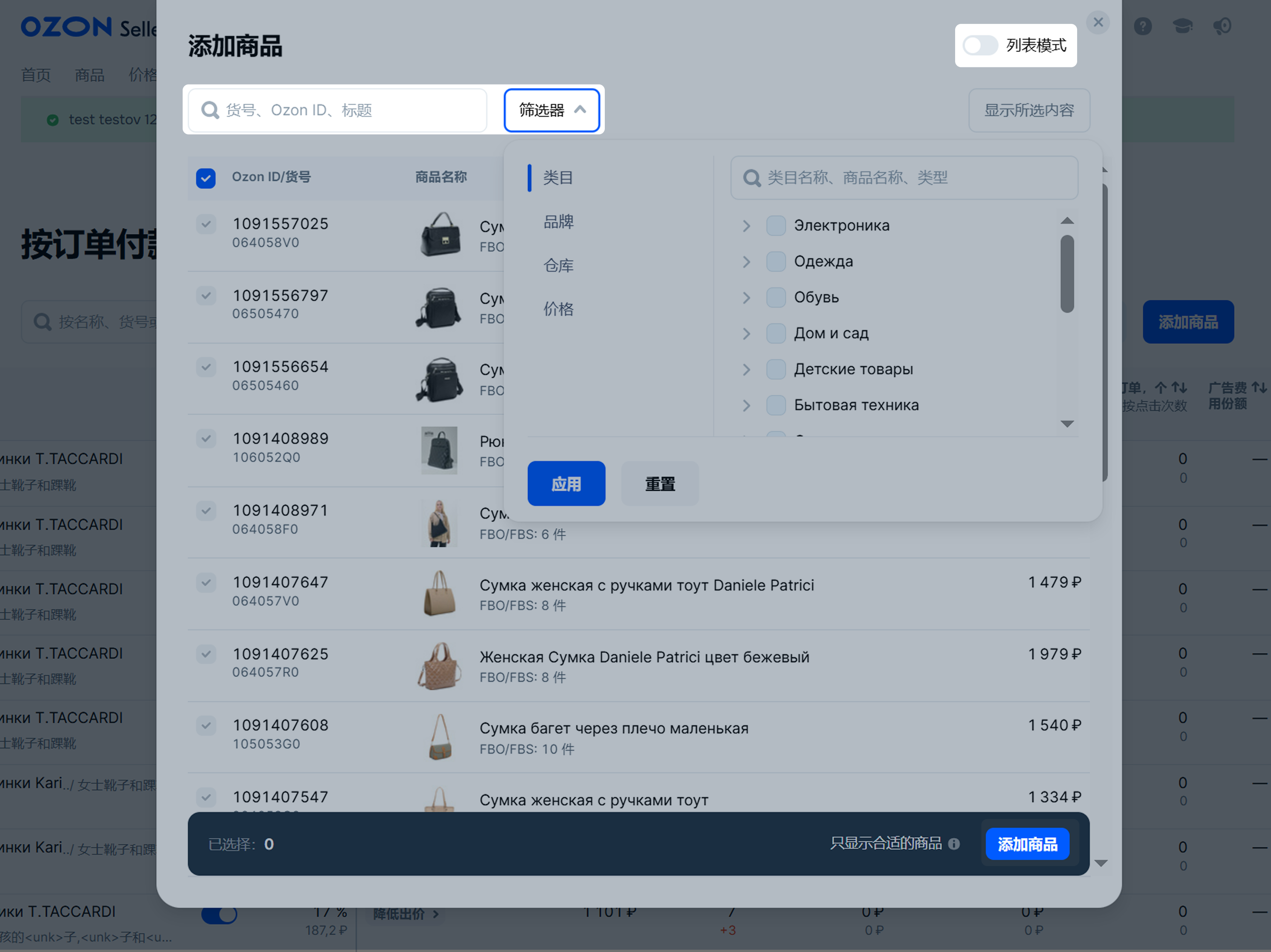This screenshot has width=1271, height=952.
Task: Click the info icon beside 只显示合适的商品
Action: pos(954,844)
